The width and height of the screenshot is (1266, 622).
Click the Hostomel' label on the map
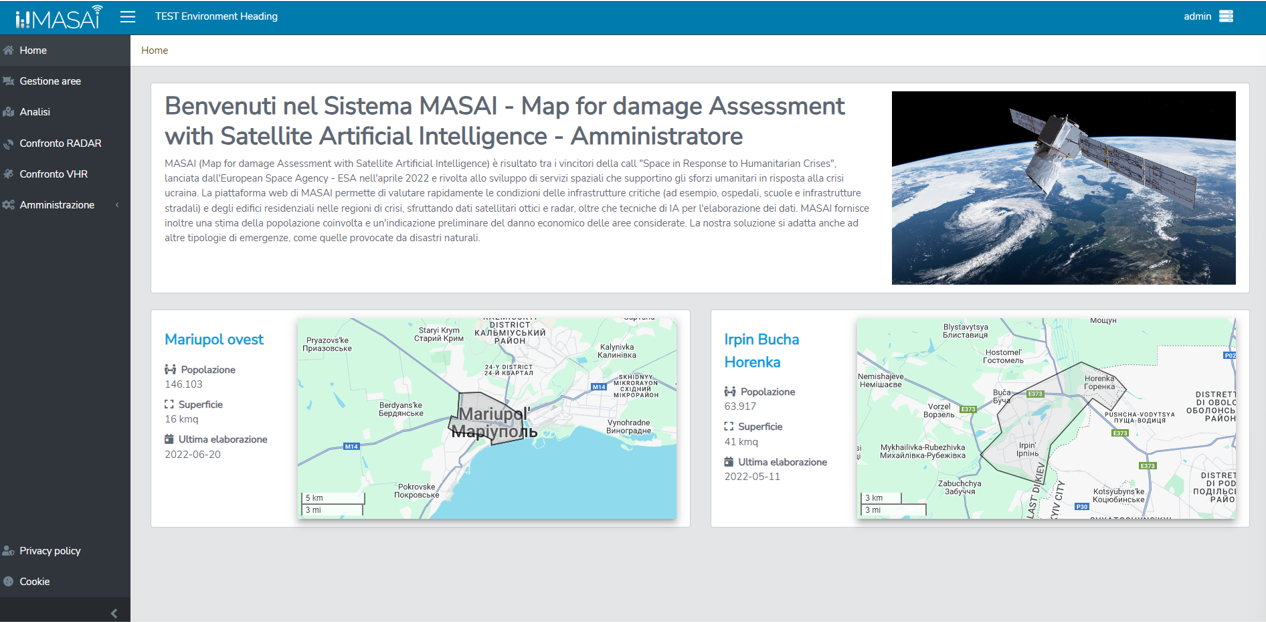(x=1004, y=356)
